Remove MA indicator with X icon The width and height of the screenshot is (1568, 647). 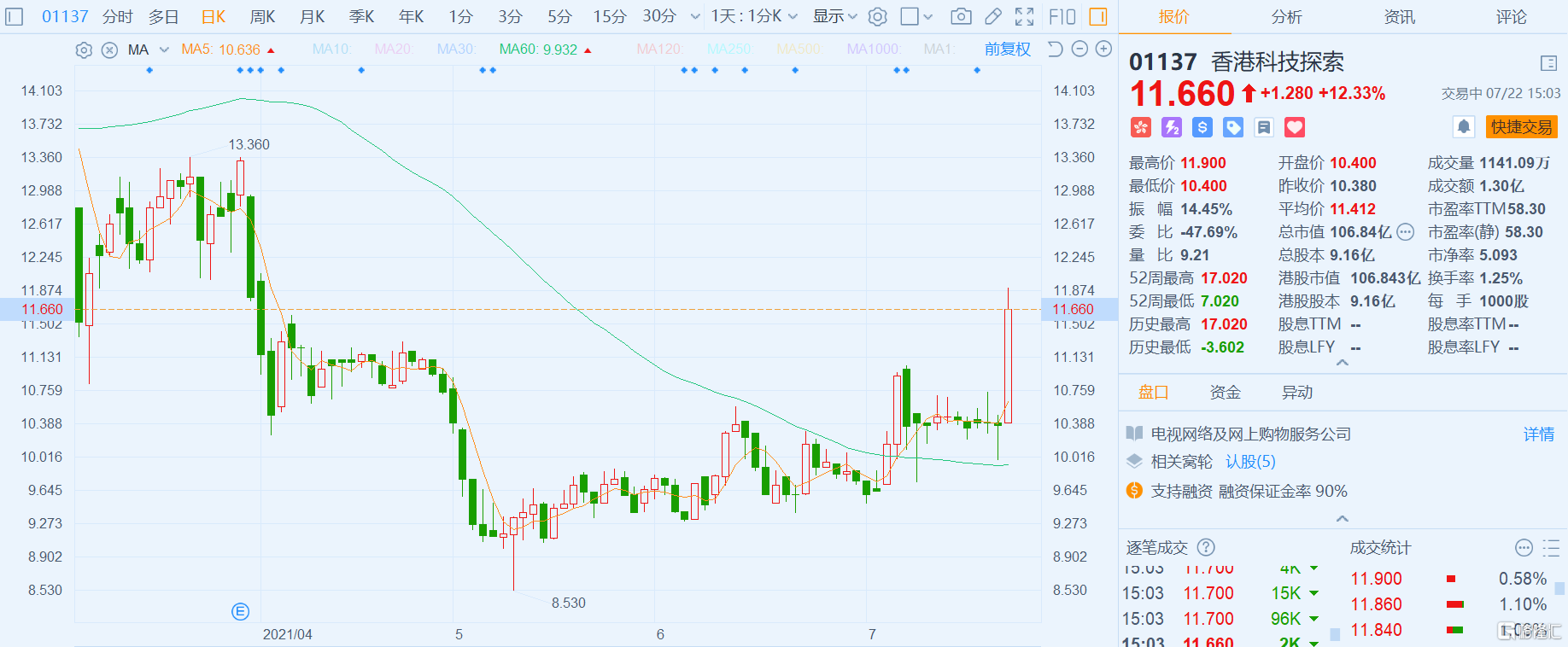click(109, 50)
